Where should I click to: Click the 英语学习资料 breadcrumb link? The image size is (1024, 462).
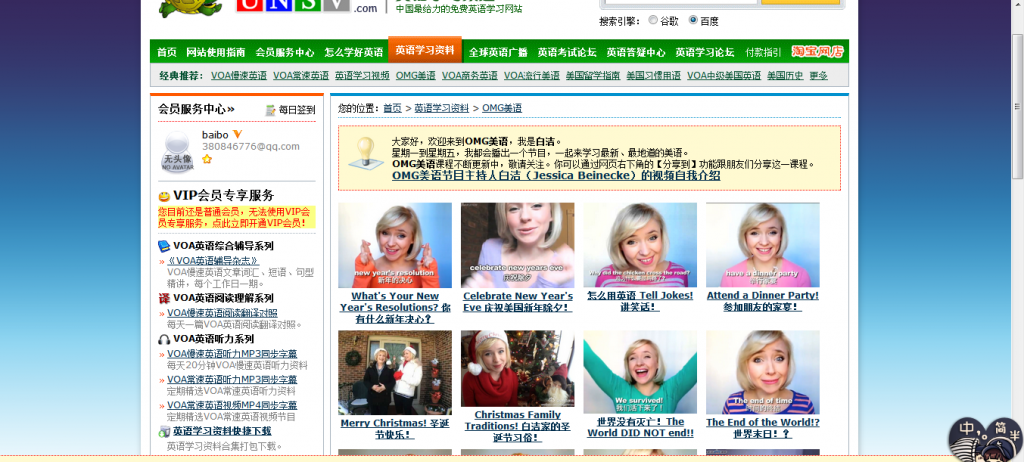tap(441, 108)
